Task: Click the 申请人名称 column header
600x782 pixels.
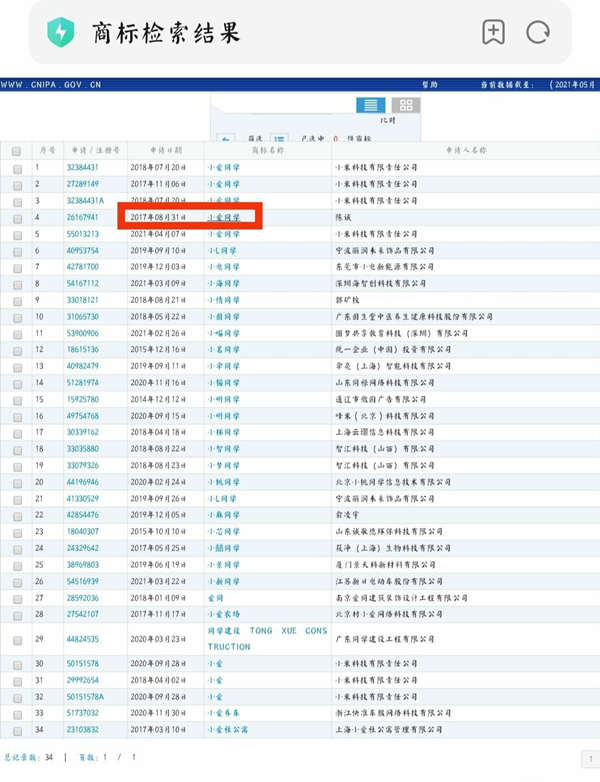Action: pyautogui.click(x=466, y=150)
